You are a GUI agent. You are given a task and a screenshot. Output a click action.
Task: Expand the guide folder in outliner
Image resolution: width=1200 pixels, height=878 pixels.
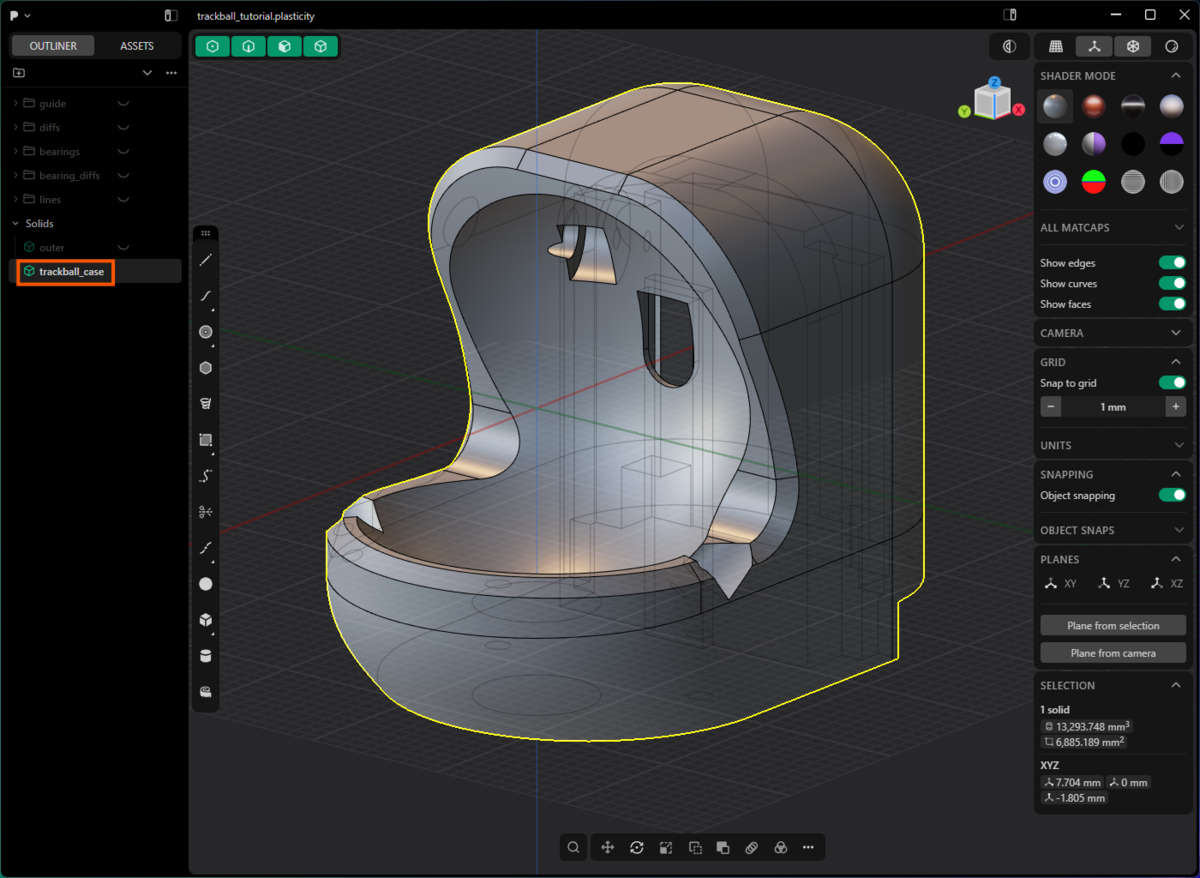[16, 103]
